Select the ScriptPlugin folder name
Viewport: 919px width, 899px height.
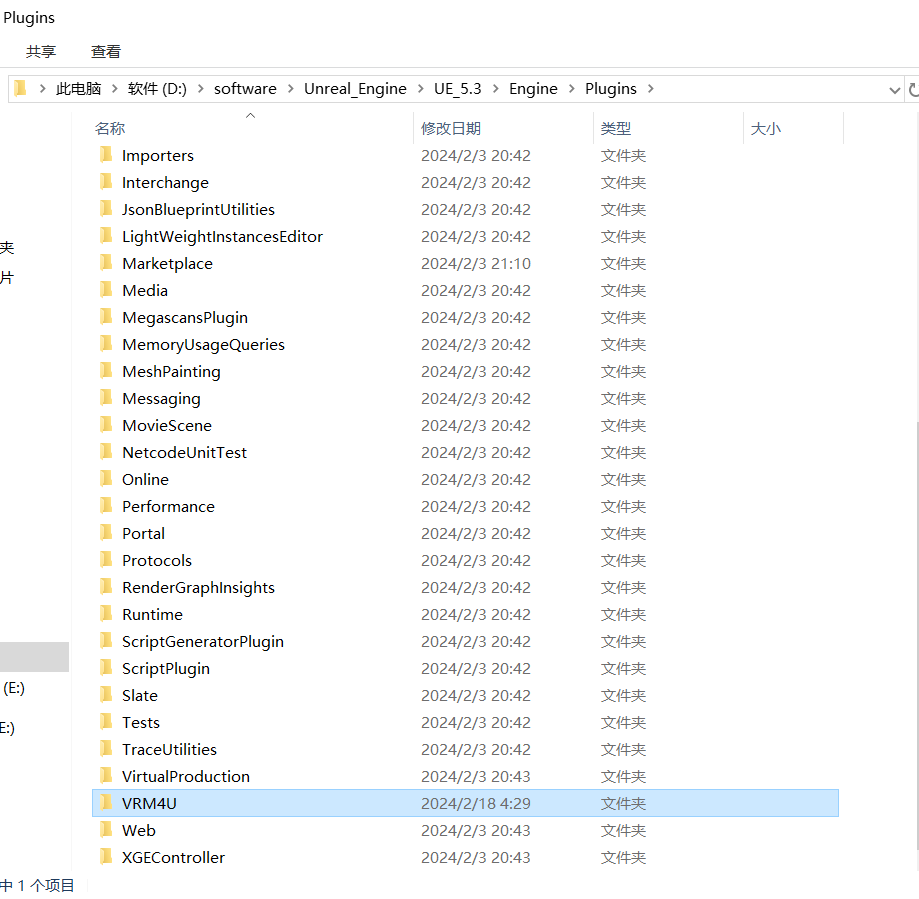166,668
